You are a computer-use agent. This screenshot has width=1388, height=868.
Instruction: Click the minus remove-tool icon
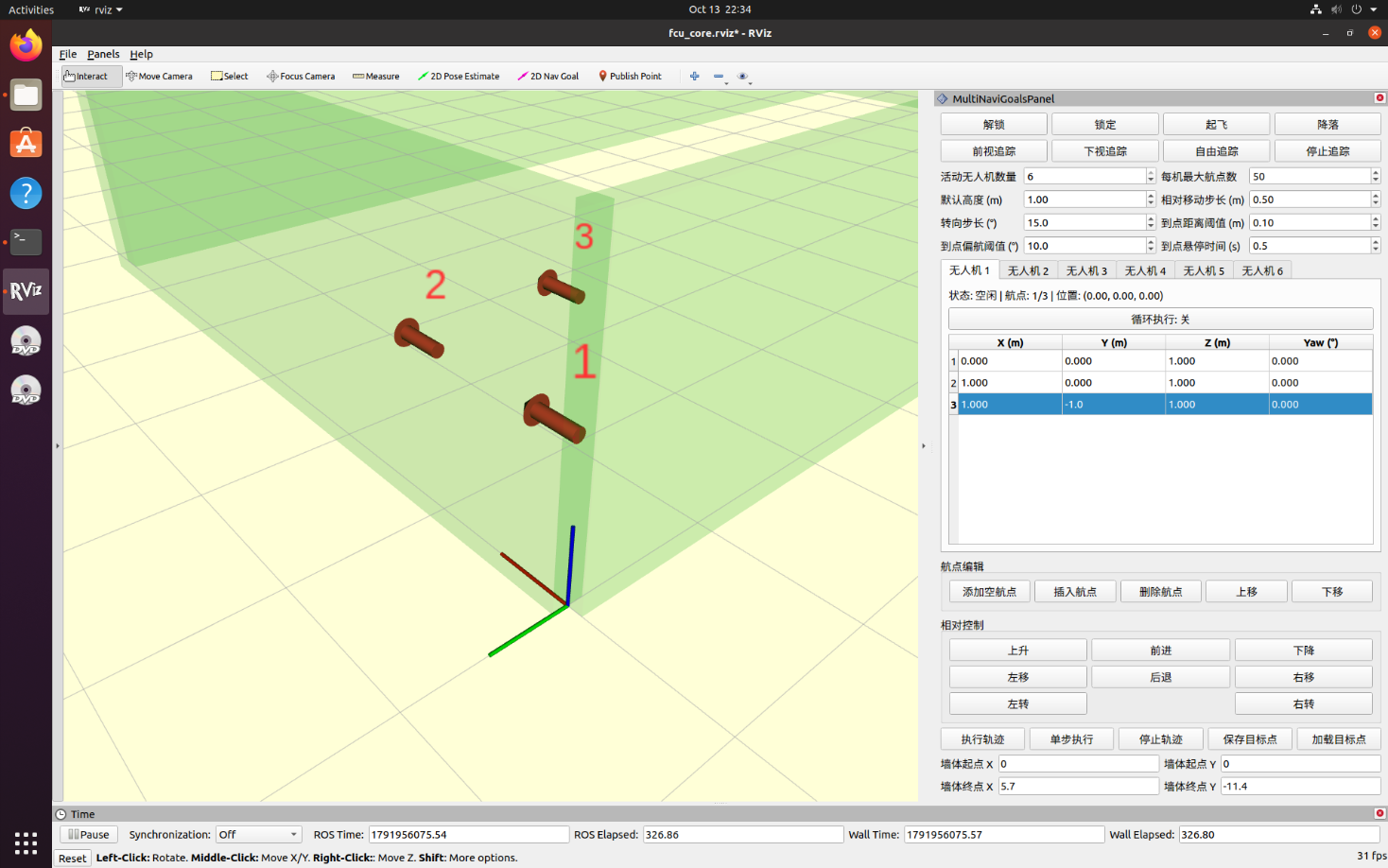pos(719,77)
